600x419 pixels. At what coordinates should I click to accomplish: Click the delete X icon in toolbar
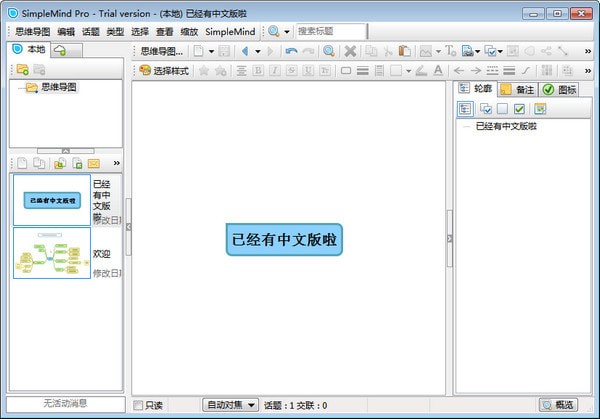click(x=351, y=50)
